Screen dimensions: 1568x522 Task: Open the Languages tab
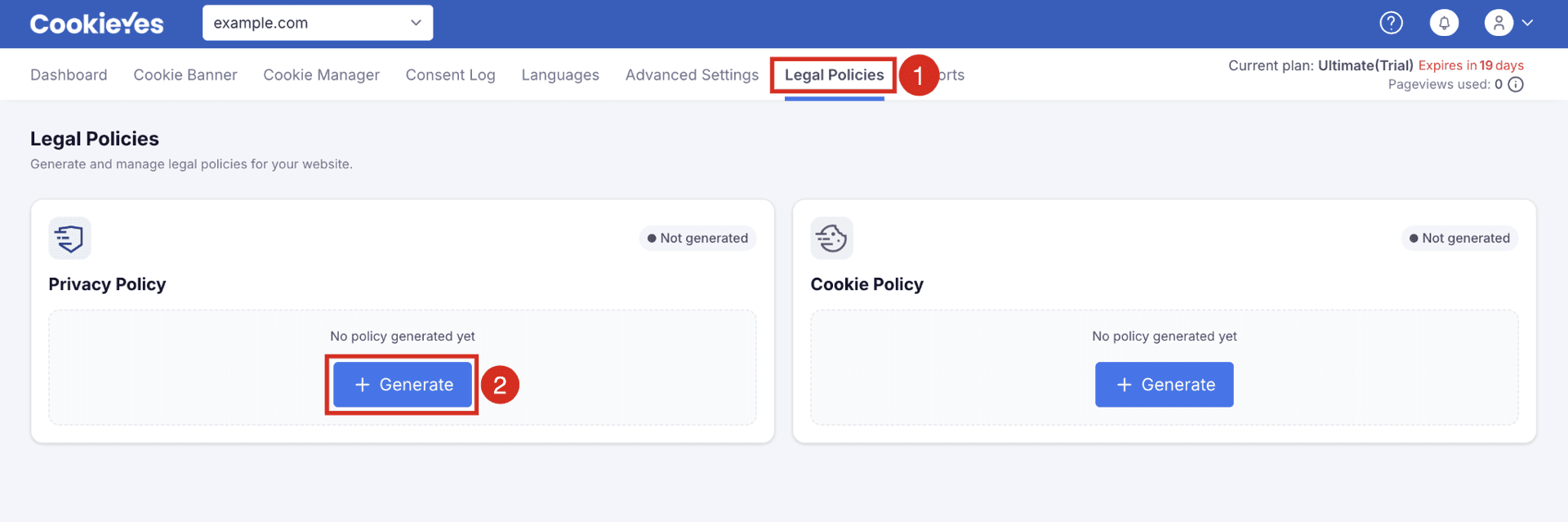click(560, 74)
